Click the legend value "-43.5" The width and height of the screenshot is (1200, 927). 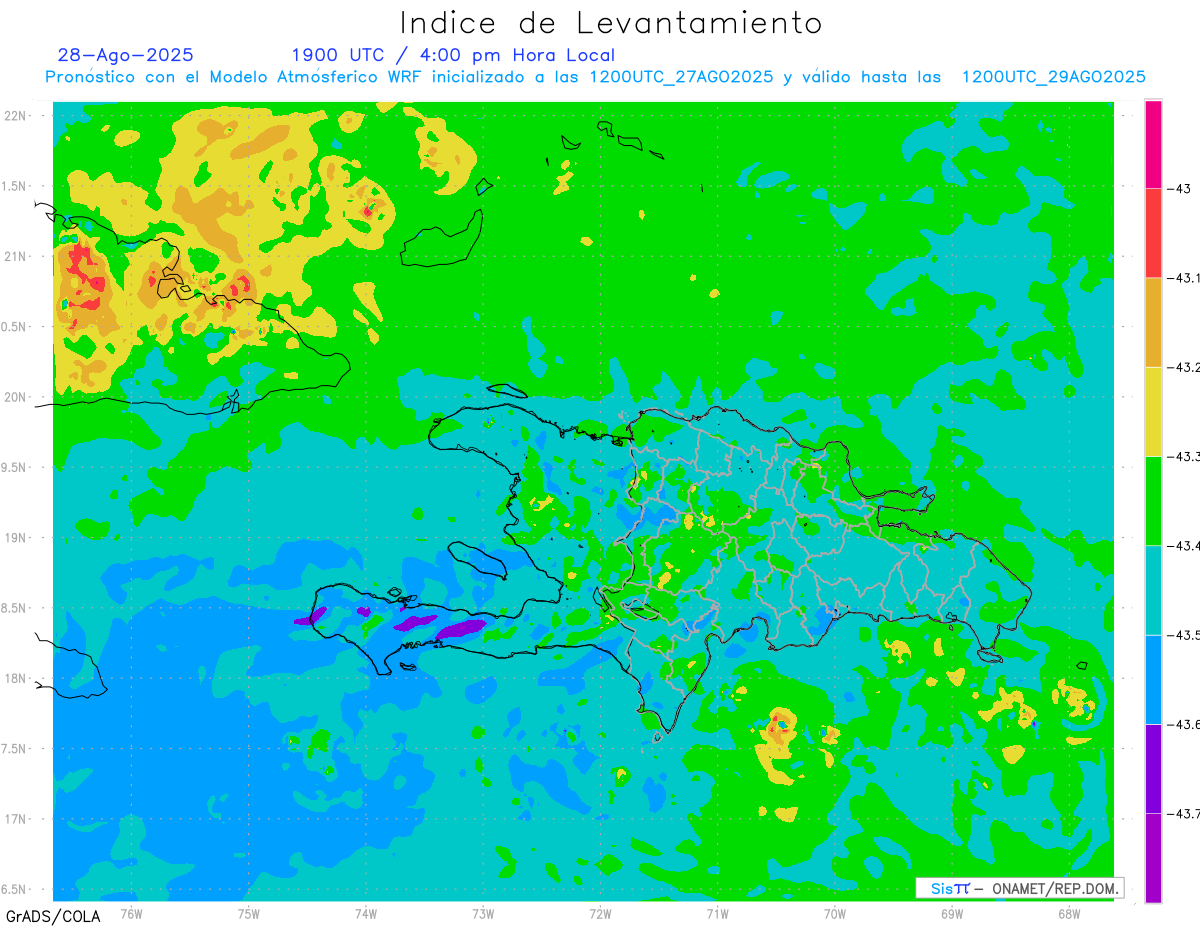pos(1183,635)
